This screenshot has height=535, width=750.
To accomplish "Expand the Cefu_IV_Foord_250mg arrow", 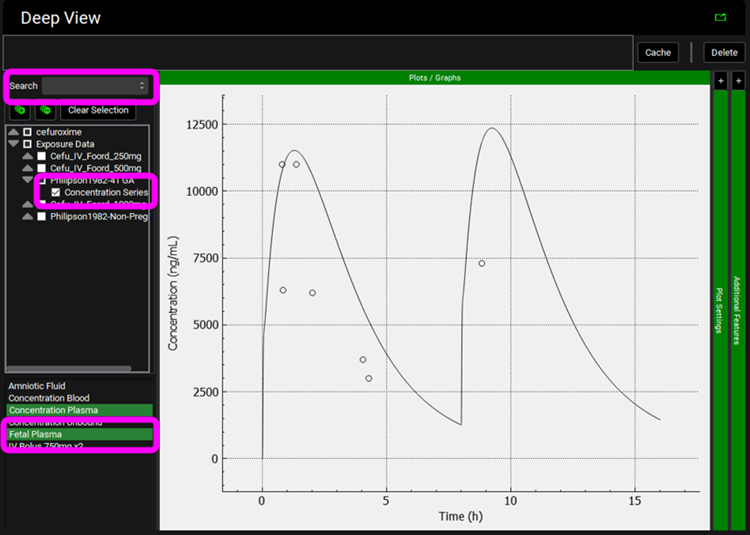I will 27,156.
